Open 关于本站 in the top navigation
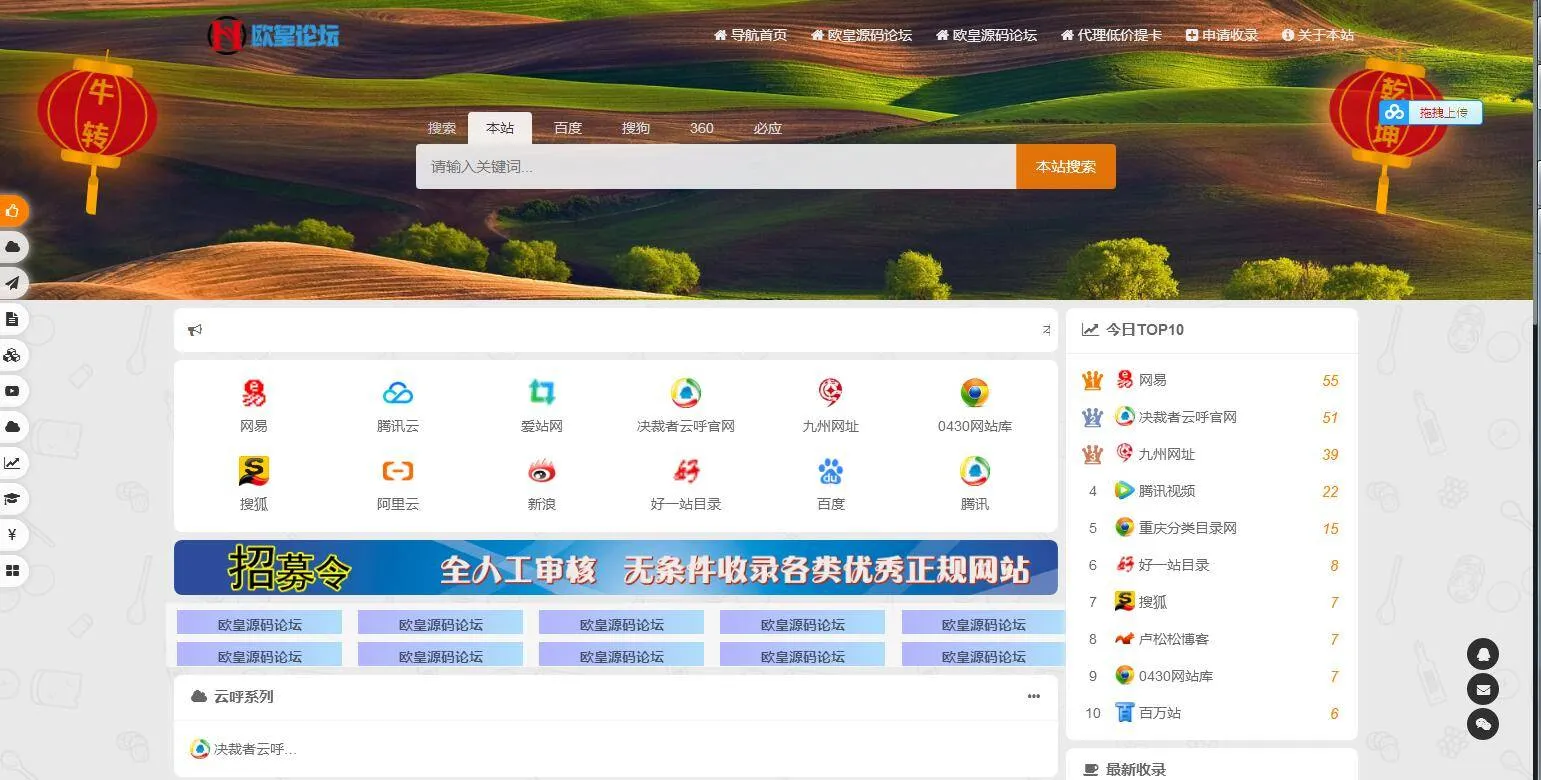The width and height of the screenshot is (1541, 780). [x=1318, y=35]
